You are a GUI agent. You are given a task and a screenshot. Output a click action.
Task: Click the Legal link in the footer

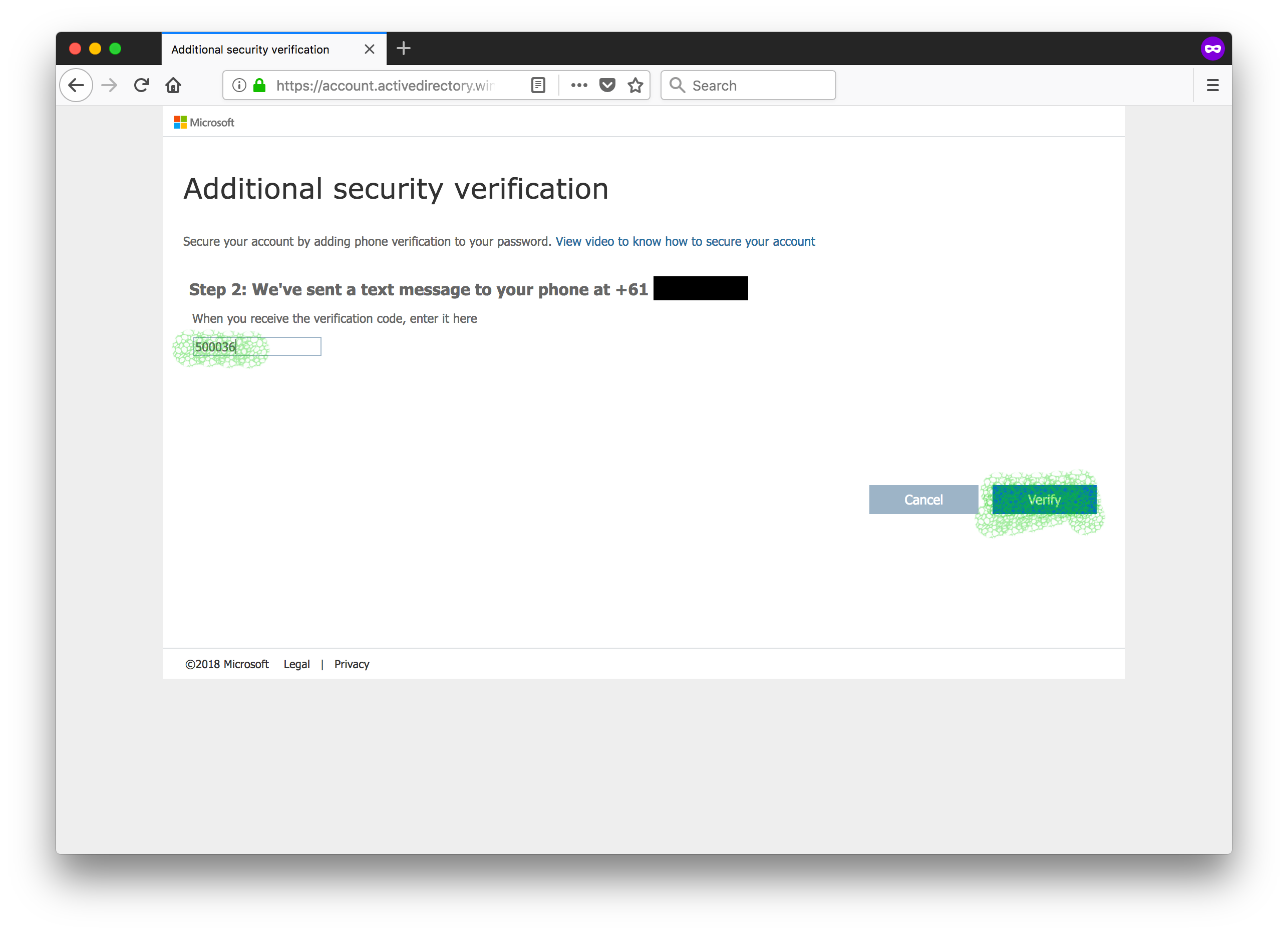(296, 663)
